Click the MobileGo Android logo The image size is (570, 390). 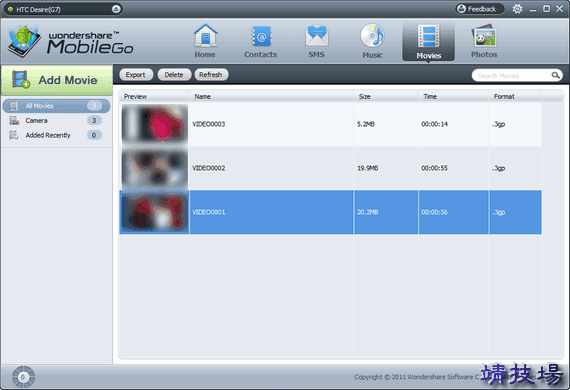click(x=24, y=41)
